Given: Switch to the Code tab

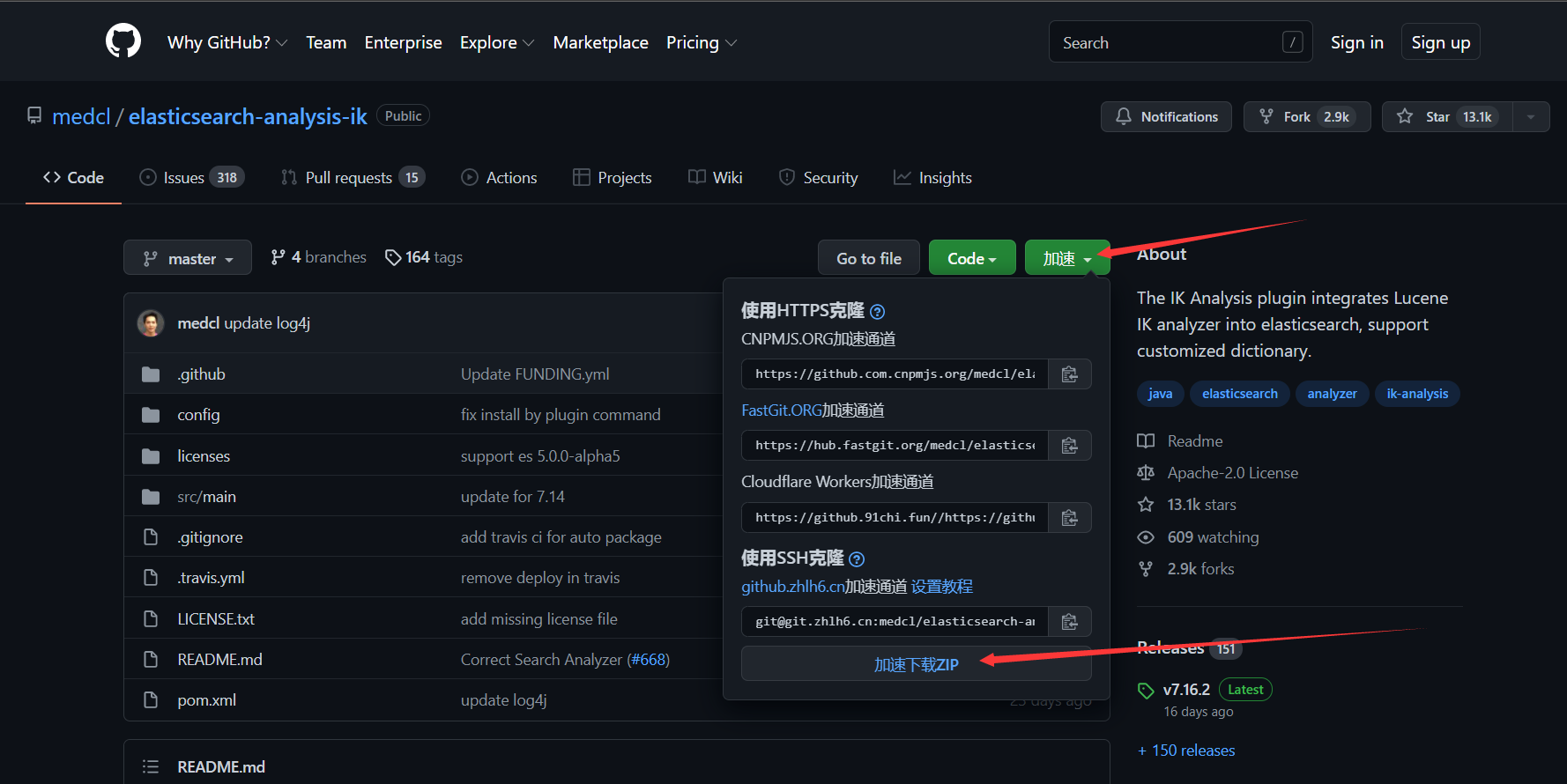Looking at the screenshot, I should point(73,178).
